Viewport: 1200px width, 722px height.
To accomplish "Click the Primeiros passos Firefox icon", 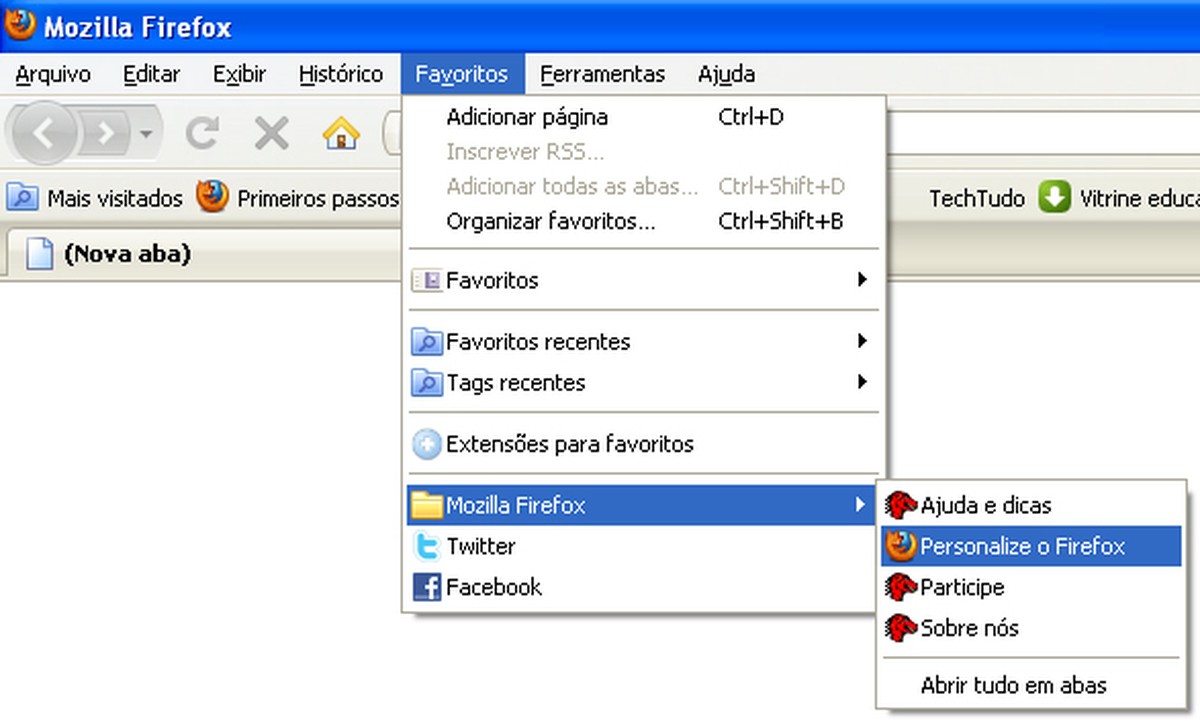I will pos(212,197).
